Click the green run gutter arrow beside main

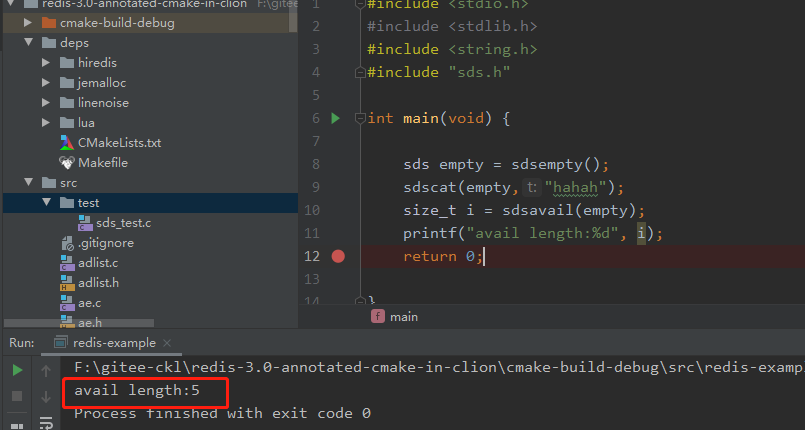pyautogui.click(x=336, y=118)
